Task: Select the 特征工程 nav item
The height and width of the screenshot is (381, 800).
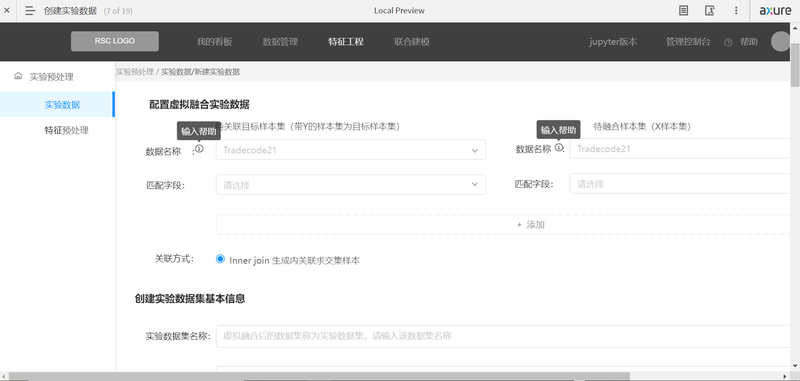Action: coord(346,42)
